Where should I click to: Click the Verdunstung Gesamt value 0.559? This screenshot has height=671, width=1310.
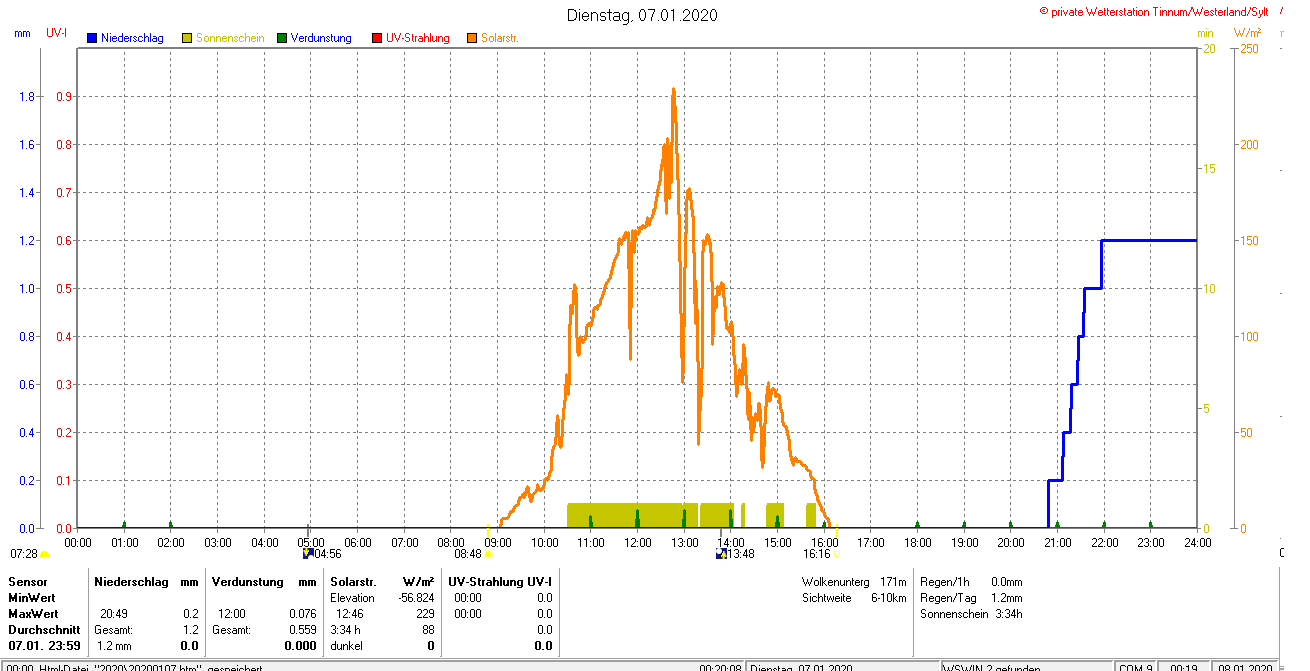(302, 629)
